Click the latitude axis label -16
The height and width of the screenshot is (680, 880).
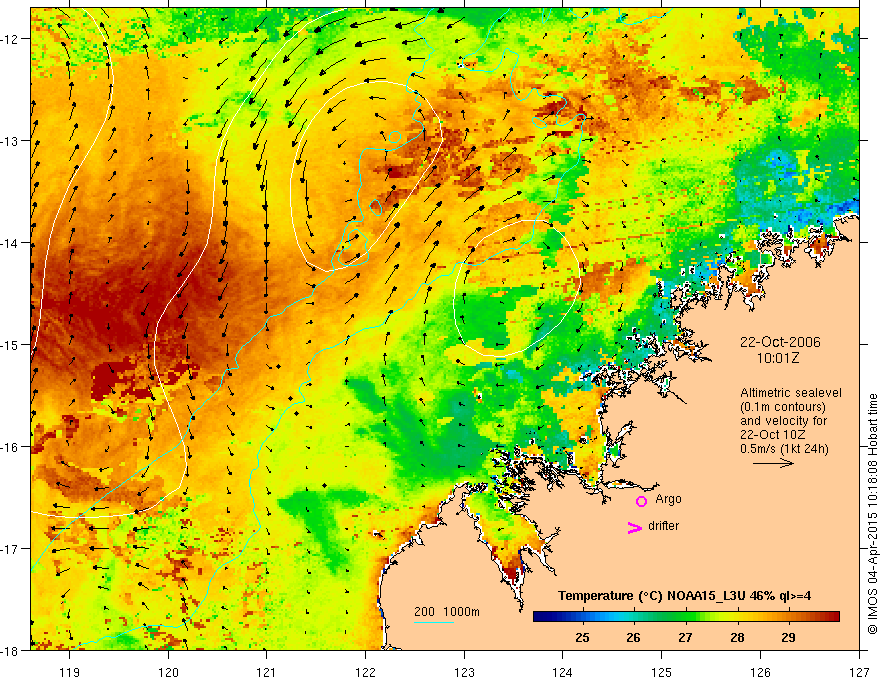pos(11,447)
